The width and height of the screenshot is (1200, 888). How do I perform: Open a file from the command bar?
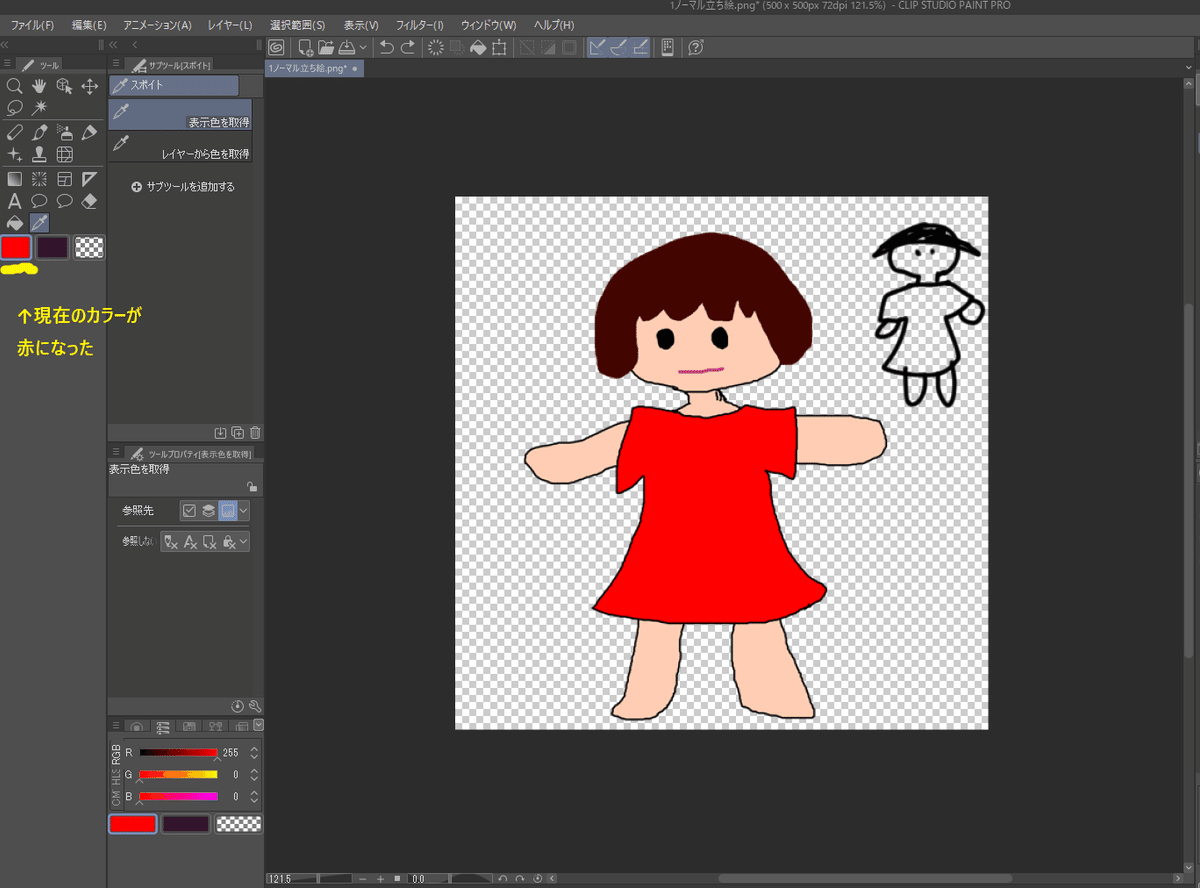click(x=325, y=47)
